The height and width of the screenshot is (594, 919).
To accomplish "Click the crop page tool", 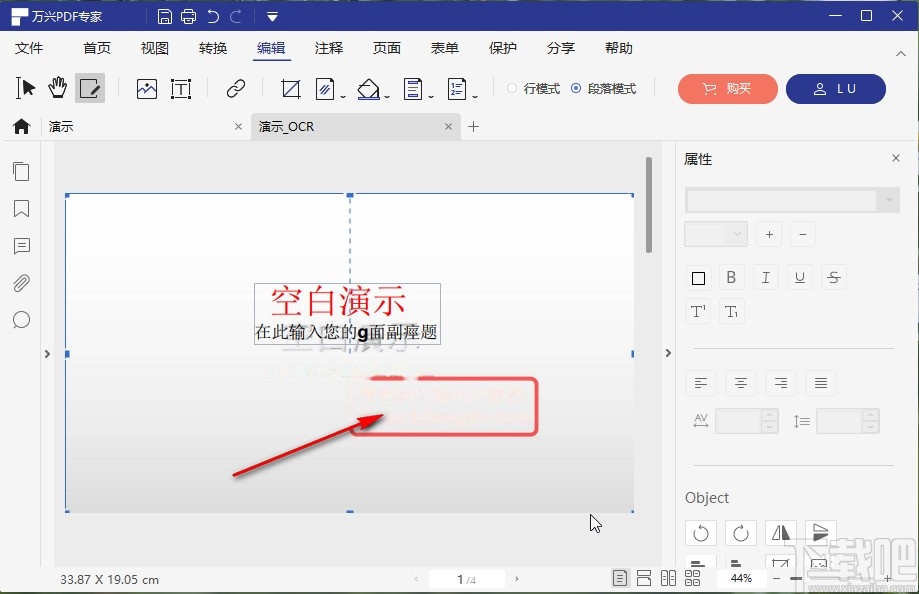I will click(x=291, y=89).
